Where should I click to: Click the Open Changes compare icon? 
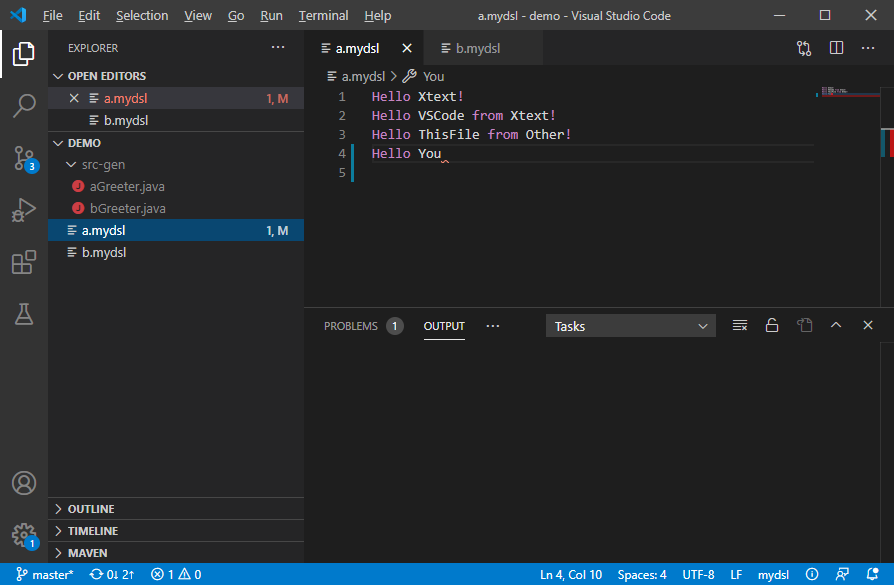point(804,48)
